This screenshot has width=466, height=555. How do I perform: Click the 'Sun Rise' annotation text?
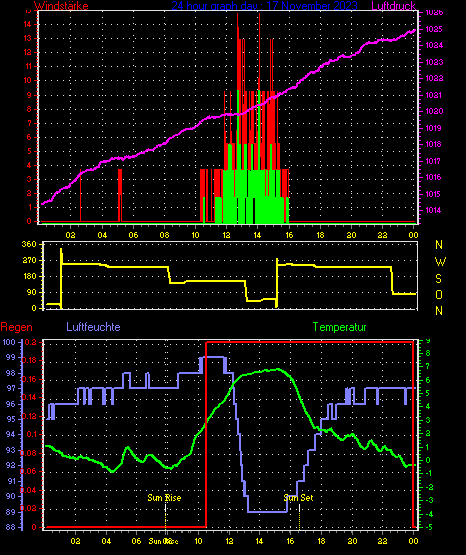coord(164,498)
